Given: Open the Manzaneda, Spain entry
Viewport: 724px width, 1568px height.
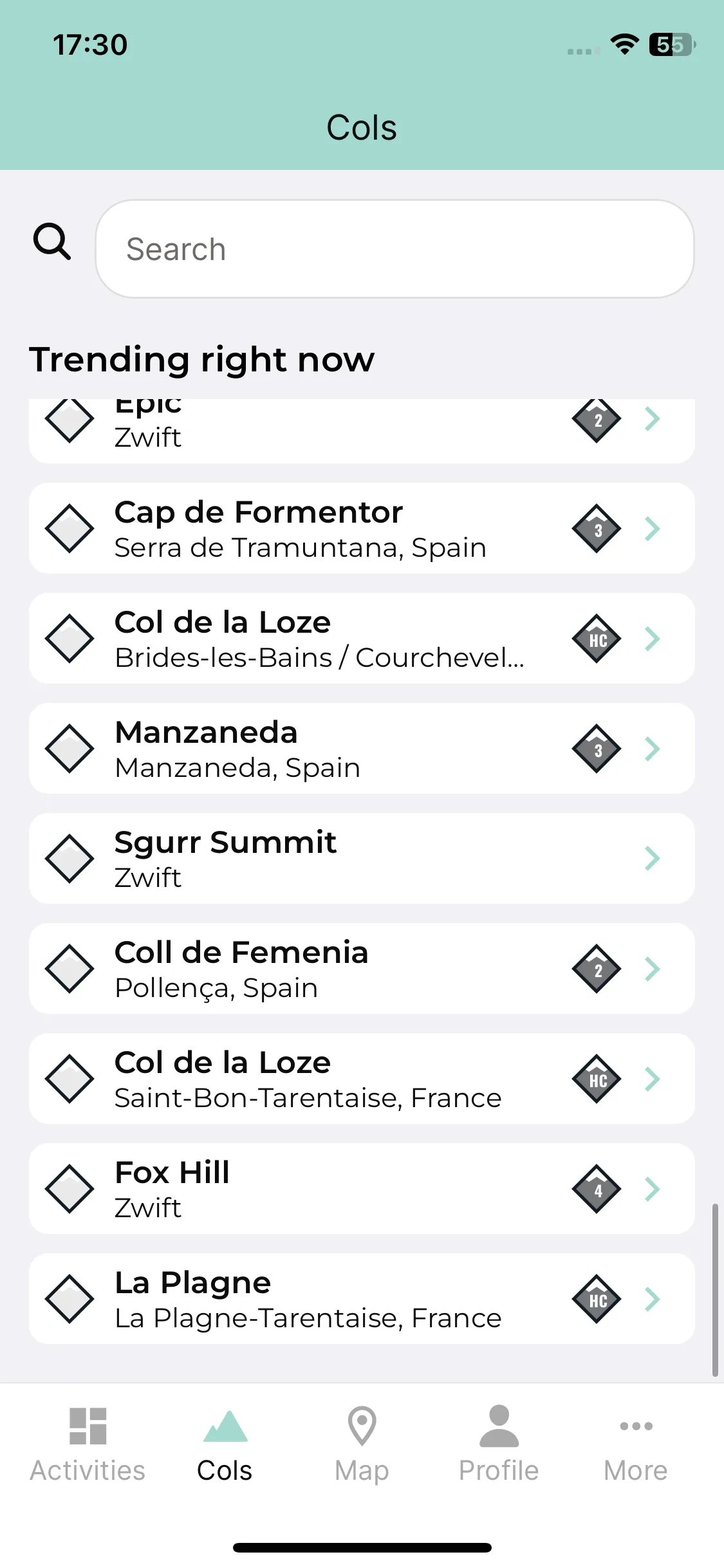Looking at the screenshot, I should point(362,749).
